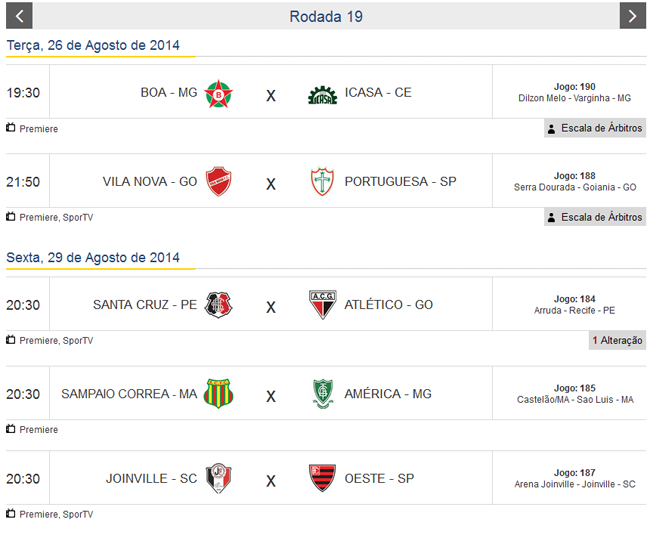The image size is (650, 538).
Task: Click the Terça, 26 de Agosto date heading
Action: pyautogui.click(x=93, y=46)
